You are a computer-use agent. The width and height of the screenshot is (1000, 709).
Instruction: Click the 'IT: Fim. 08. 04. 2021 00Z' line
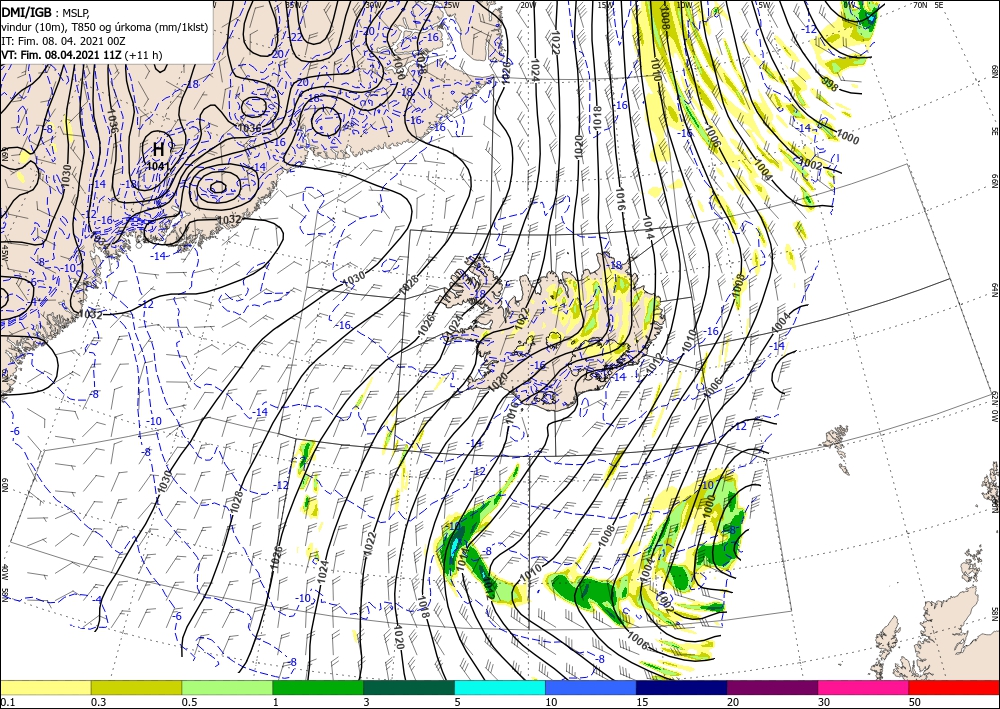62,41
